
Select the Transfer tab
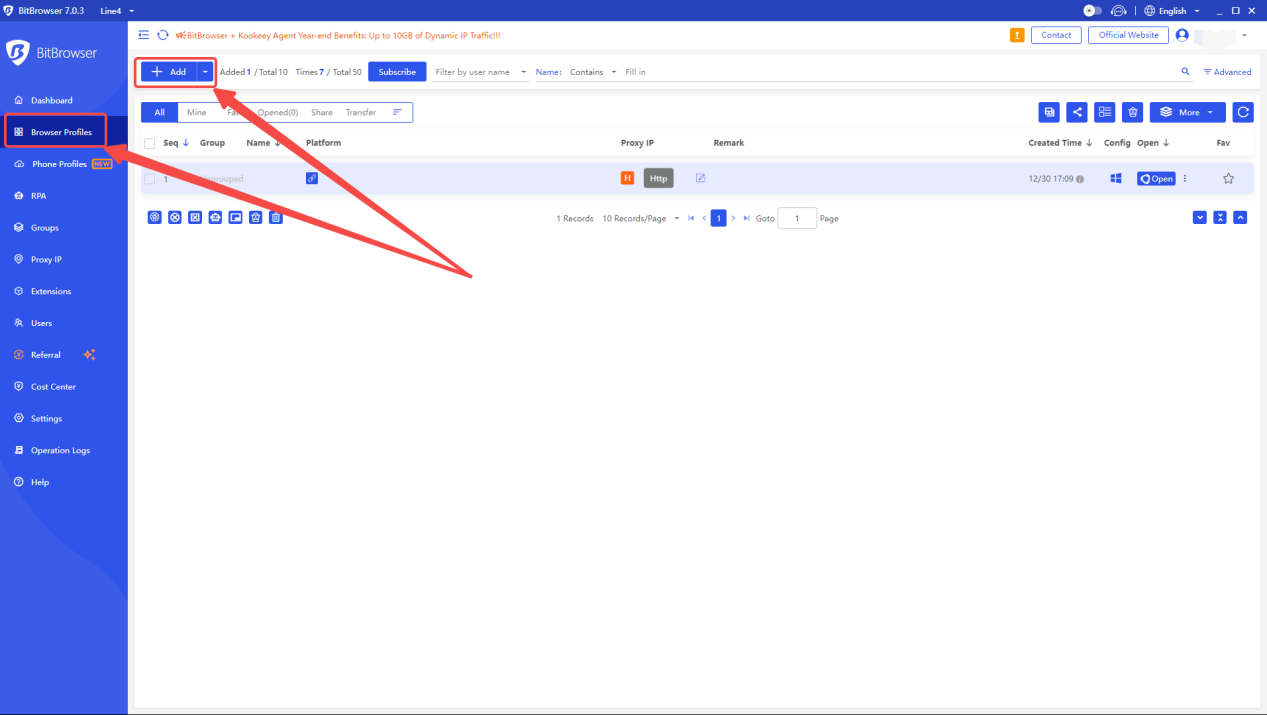(361, 112)
